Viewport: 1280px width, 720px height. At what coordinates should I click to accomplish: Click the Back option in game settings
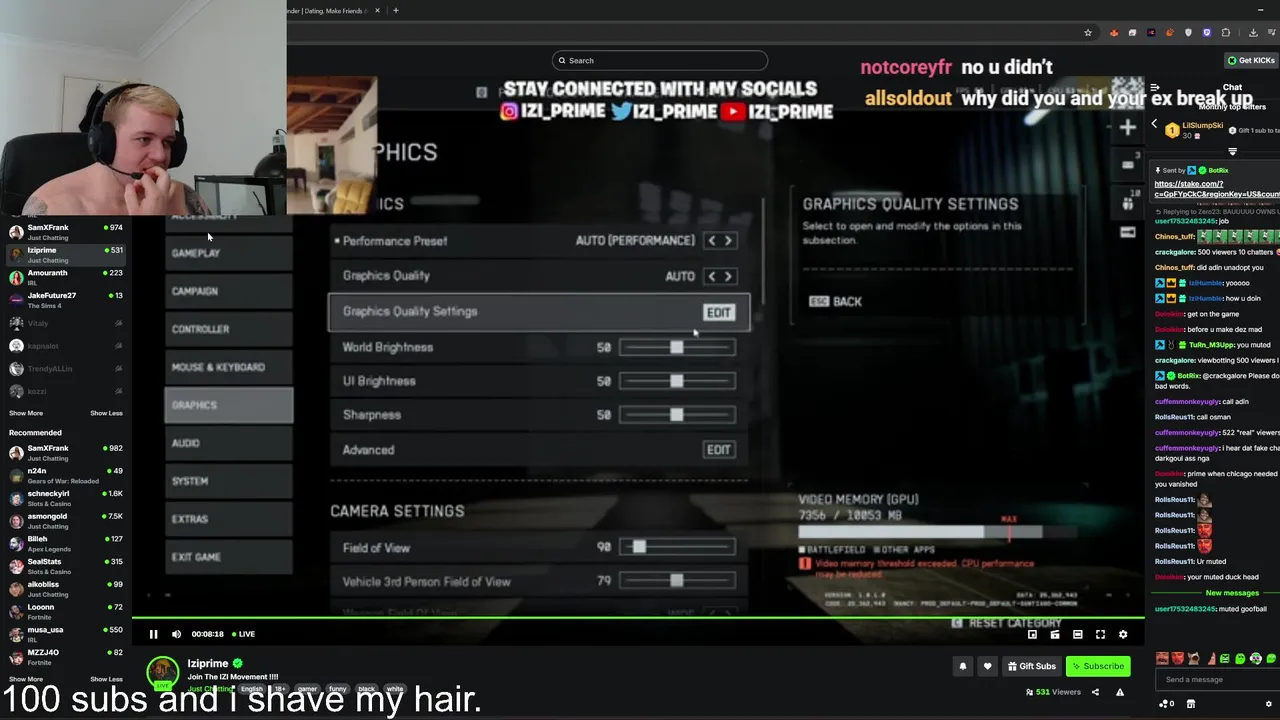836,301
